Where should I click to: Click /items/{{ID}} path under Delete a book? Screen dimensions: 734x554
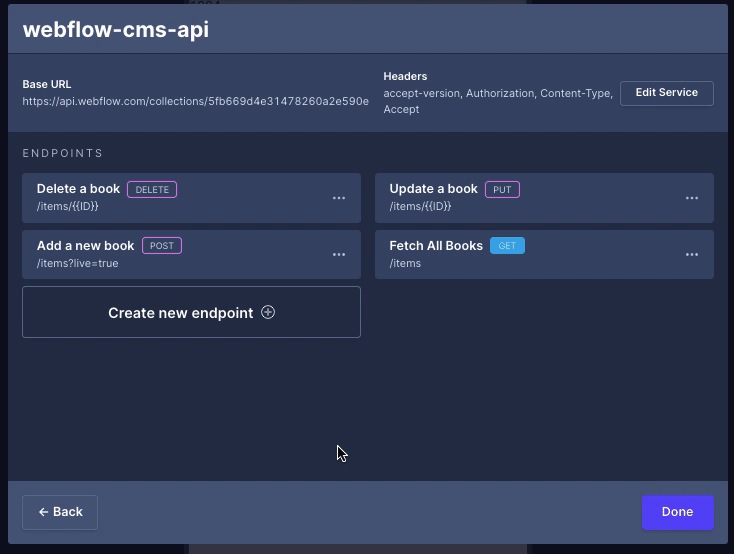point(67,206)
